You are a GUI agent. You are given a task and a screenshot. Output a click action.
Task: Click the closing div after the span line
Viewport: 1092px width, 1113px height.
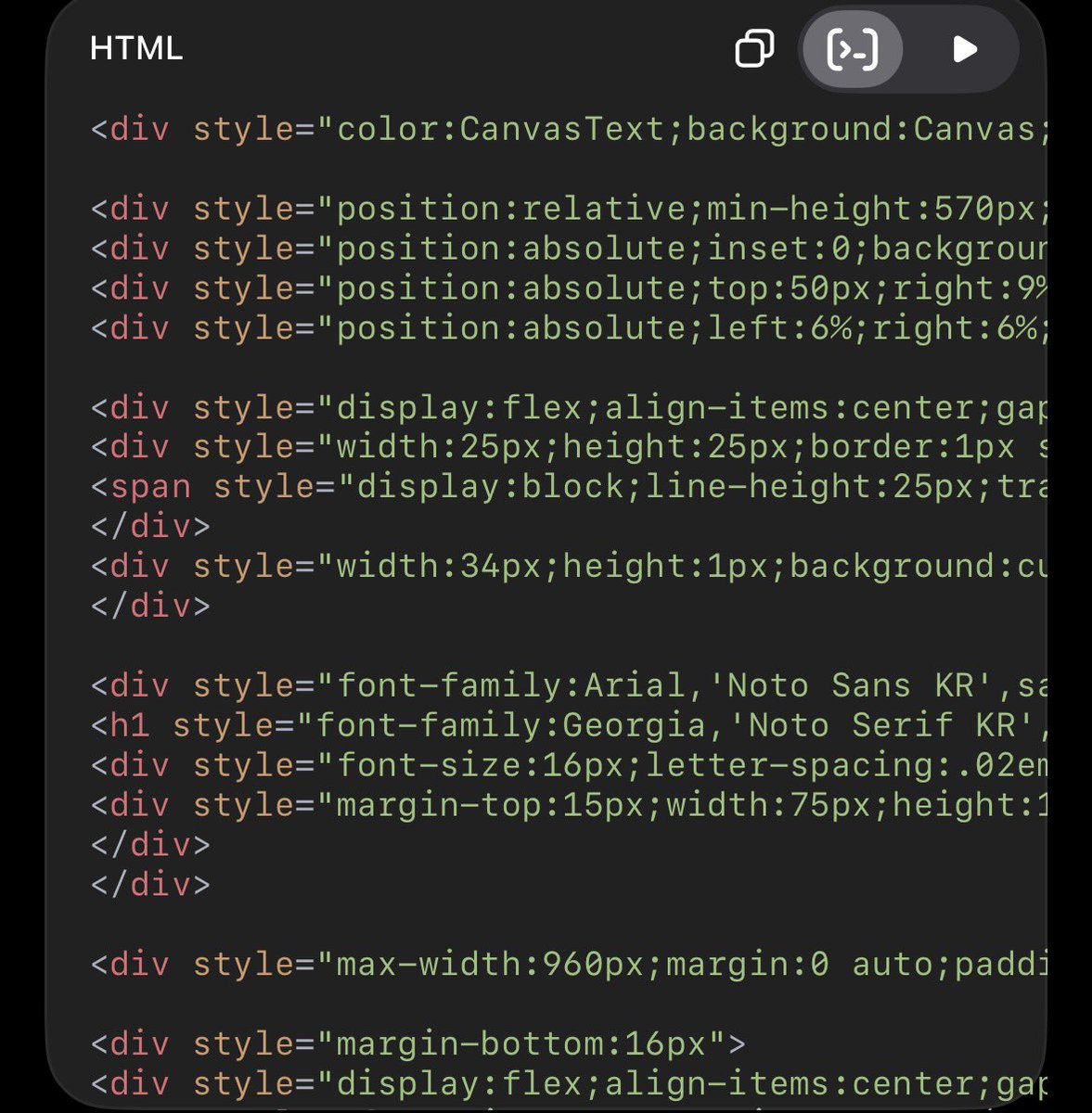150,527
